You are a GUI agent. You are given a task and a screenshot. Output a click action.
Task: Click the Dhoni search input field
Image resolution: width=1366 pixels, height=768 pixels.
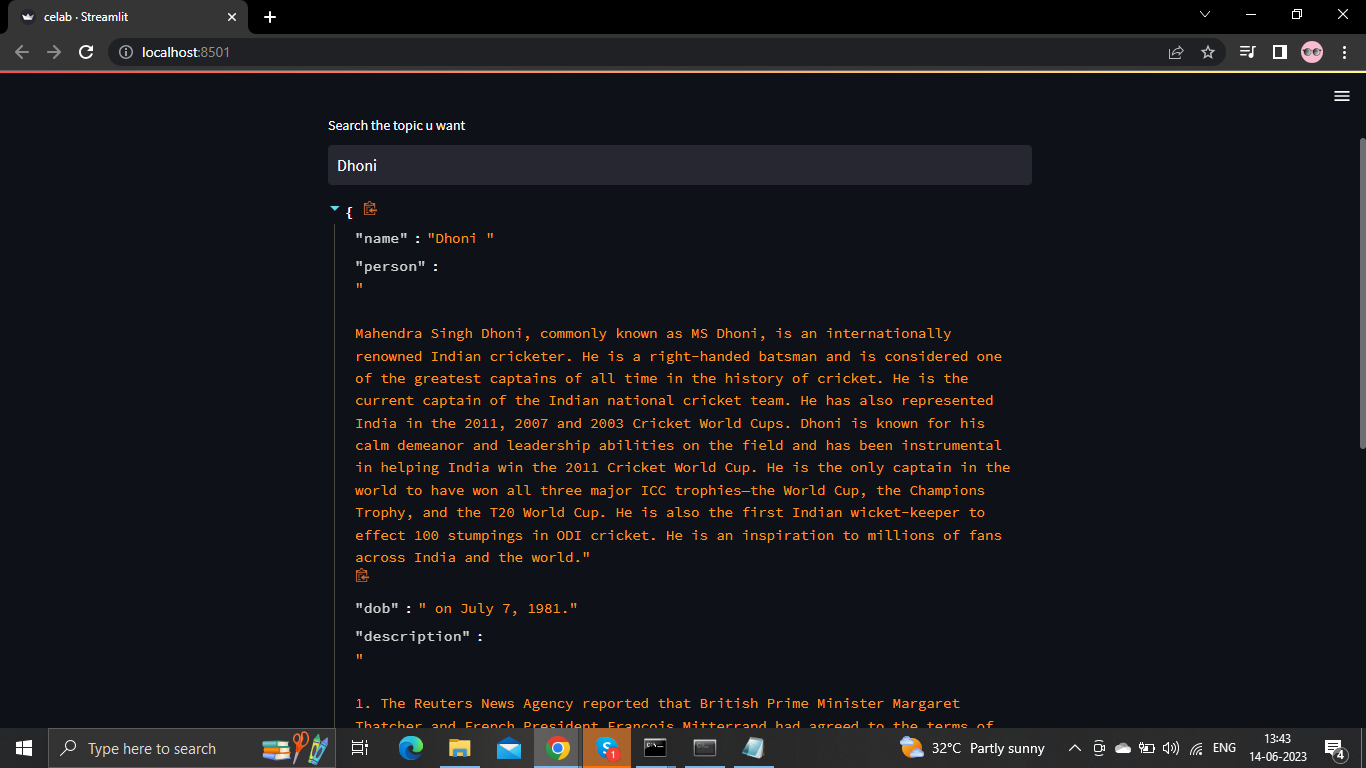(680, 165)
